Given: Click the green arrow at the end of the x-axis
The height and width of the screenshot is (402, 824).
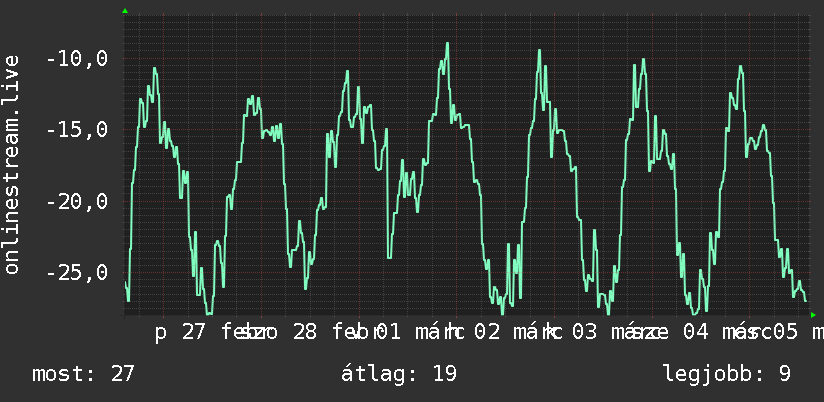Looking at the screenshot, I should [x=813, y=315].
